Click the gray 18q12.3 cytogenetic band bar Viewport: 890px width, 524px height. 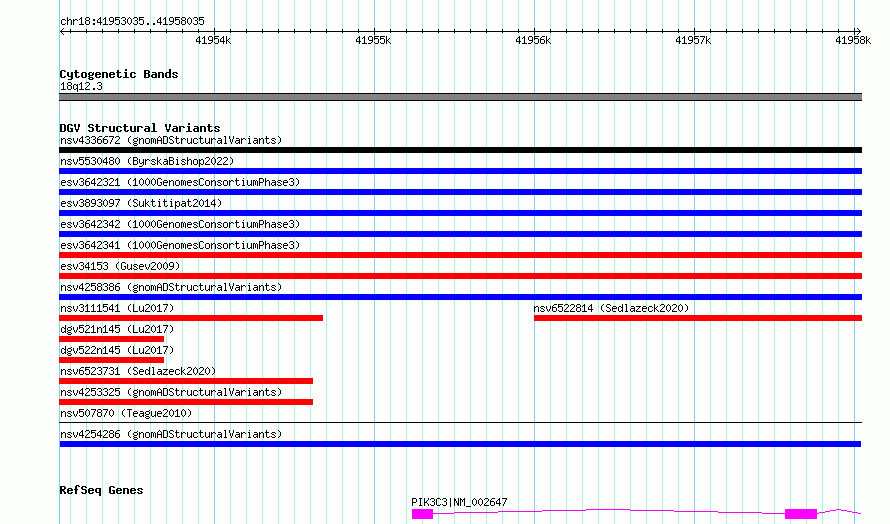[460, 97]
